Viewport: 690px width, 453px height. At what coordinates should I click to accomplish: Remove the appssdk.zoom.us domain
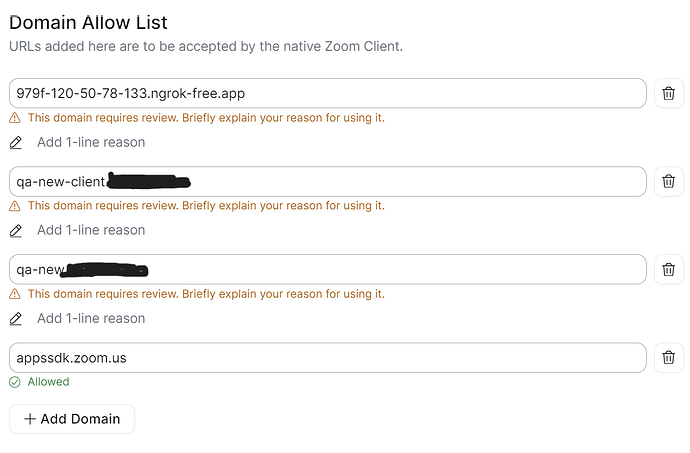tap(668, 358)
